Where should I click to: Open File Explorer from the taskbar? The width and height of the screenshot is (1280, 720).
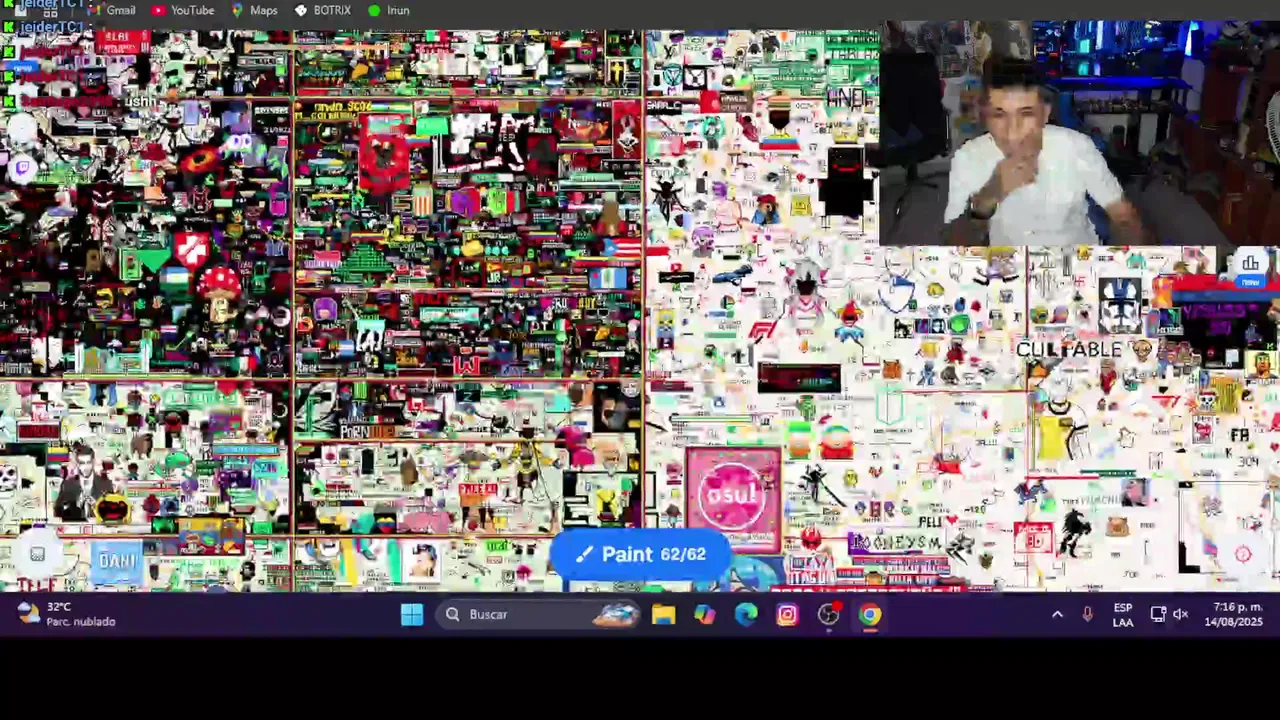point(663,614)
